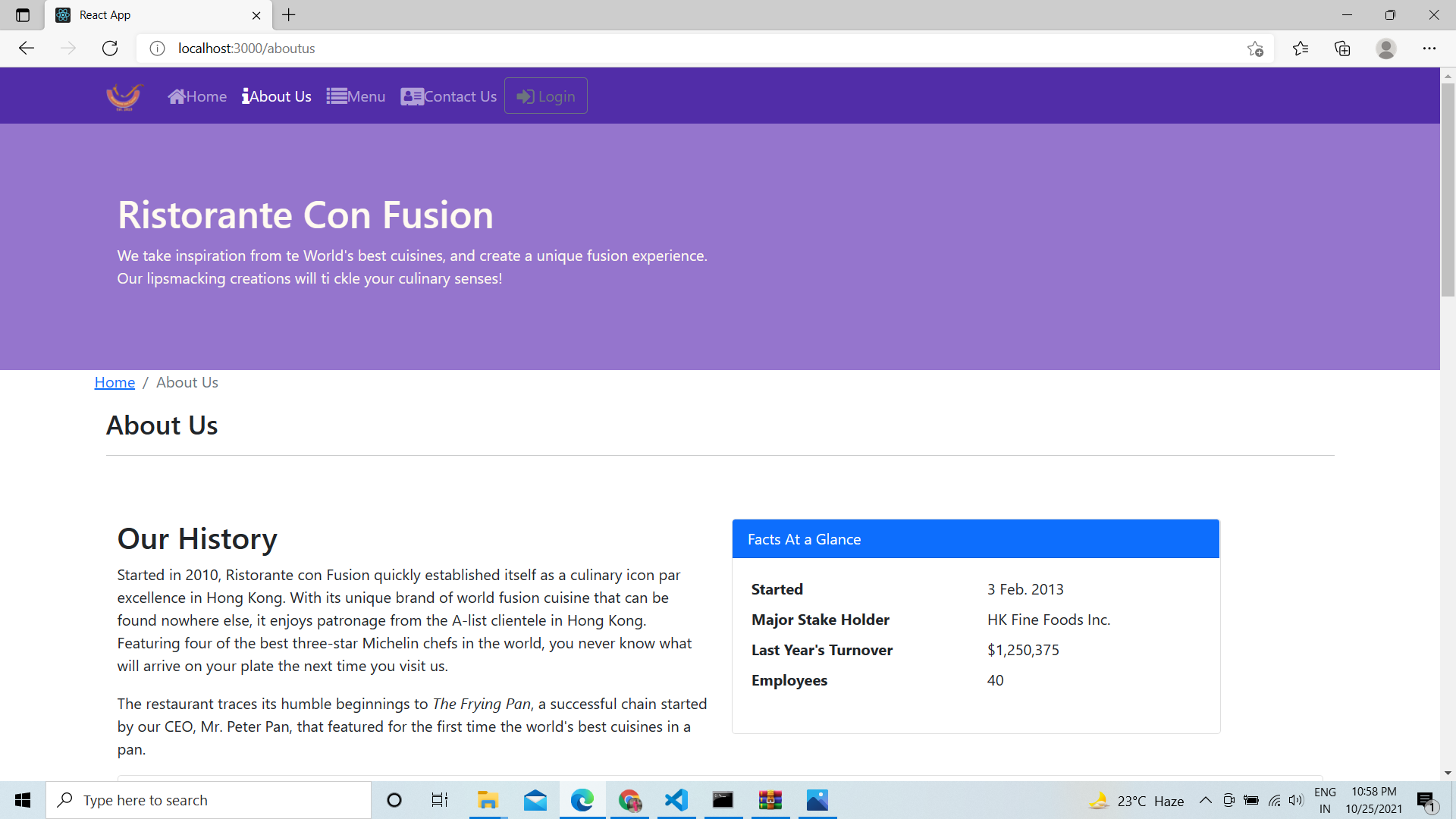Open WinRAR from the taskbar
Image resolution: width=1456 pixels, height=819 pixels.
(770, 800)
